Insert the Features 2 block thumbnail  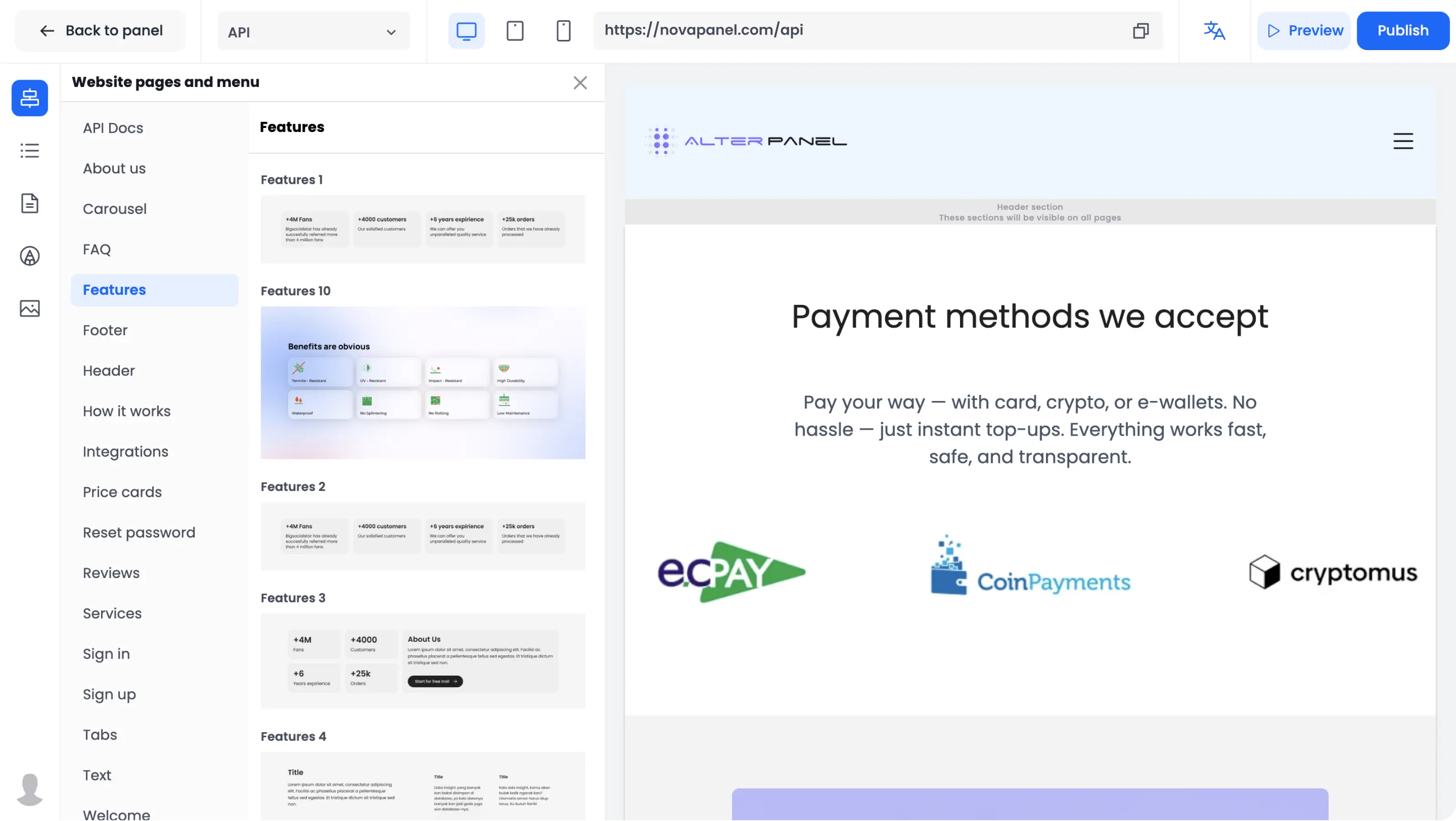click(423, 537)
